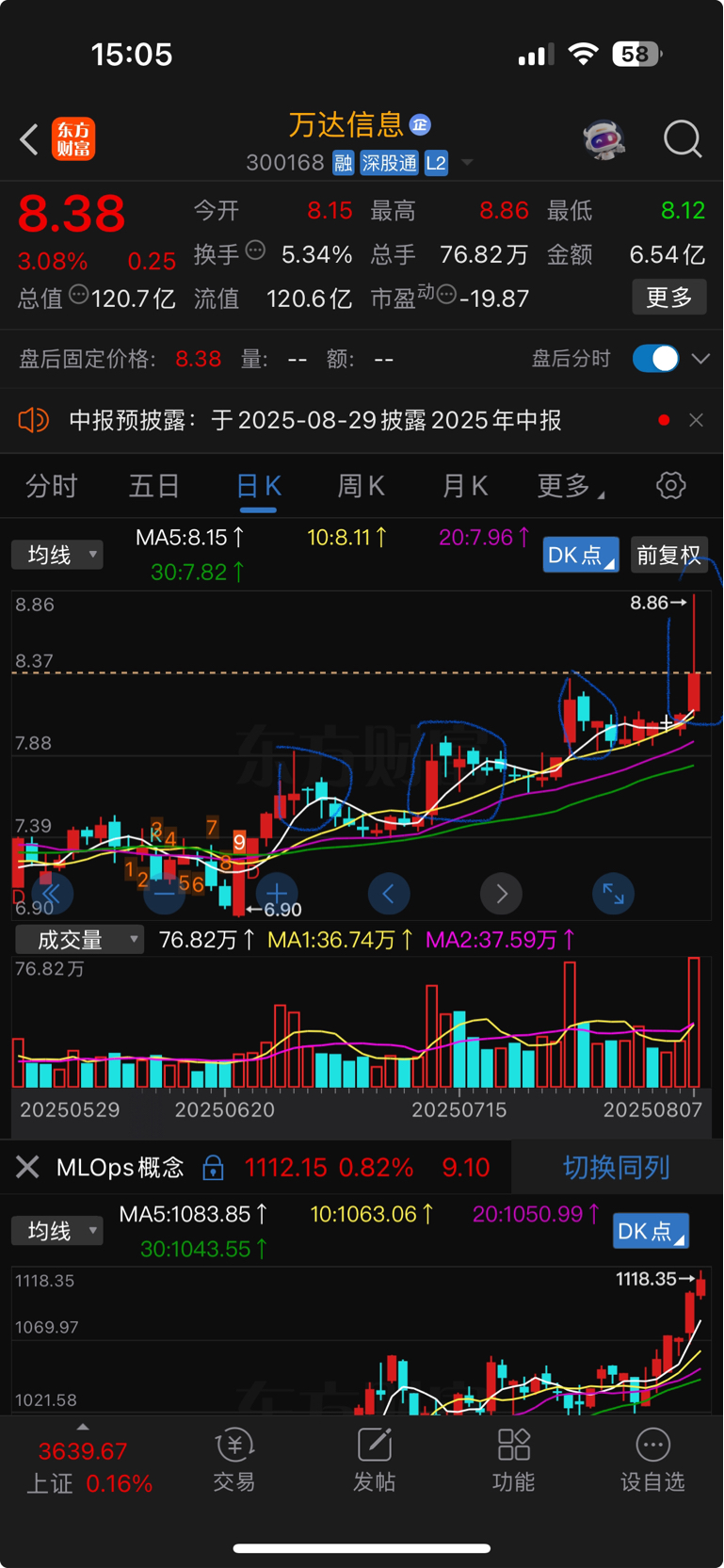Open the top DK点 dropdown button
Viewport: 724px width, 1568px height.
point(581,555)
